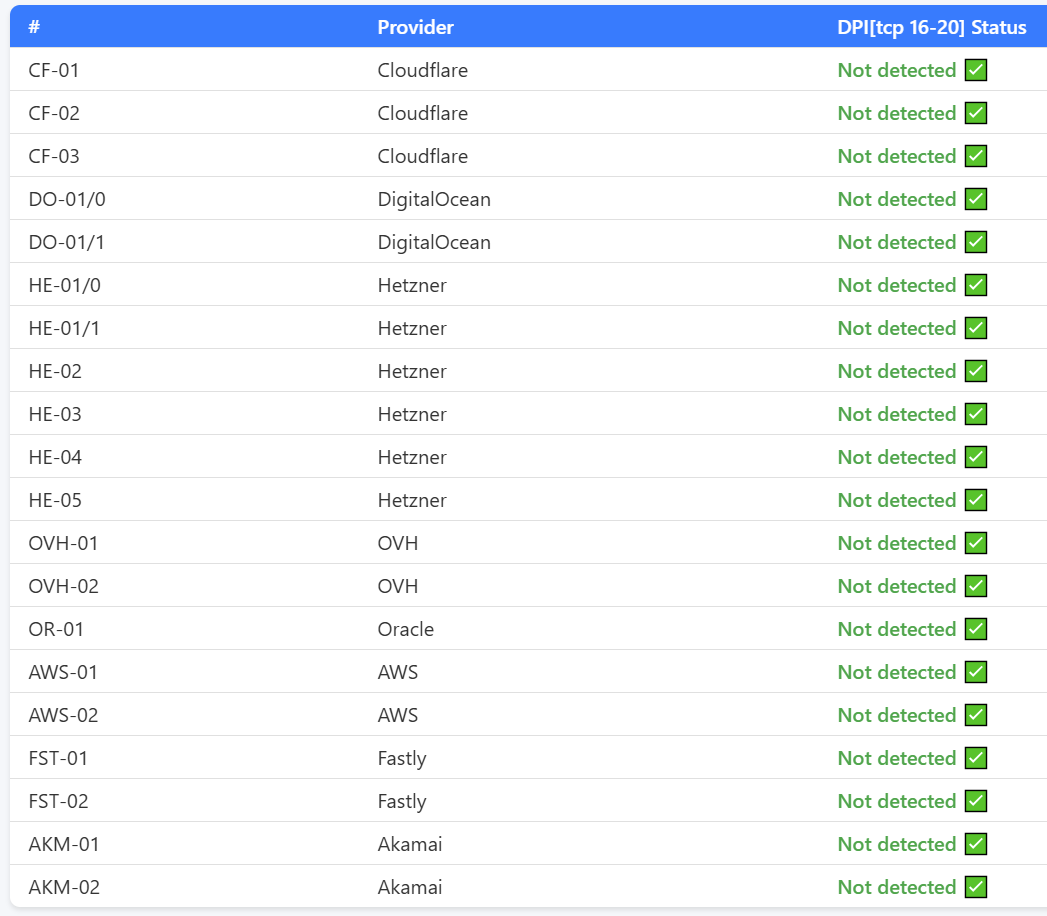
Task: Click the Fastly provider in FST-02 row
Action: [x=402, y=801]
